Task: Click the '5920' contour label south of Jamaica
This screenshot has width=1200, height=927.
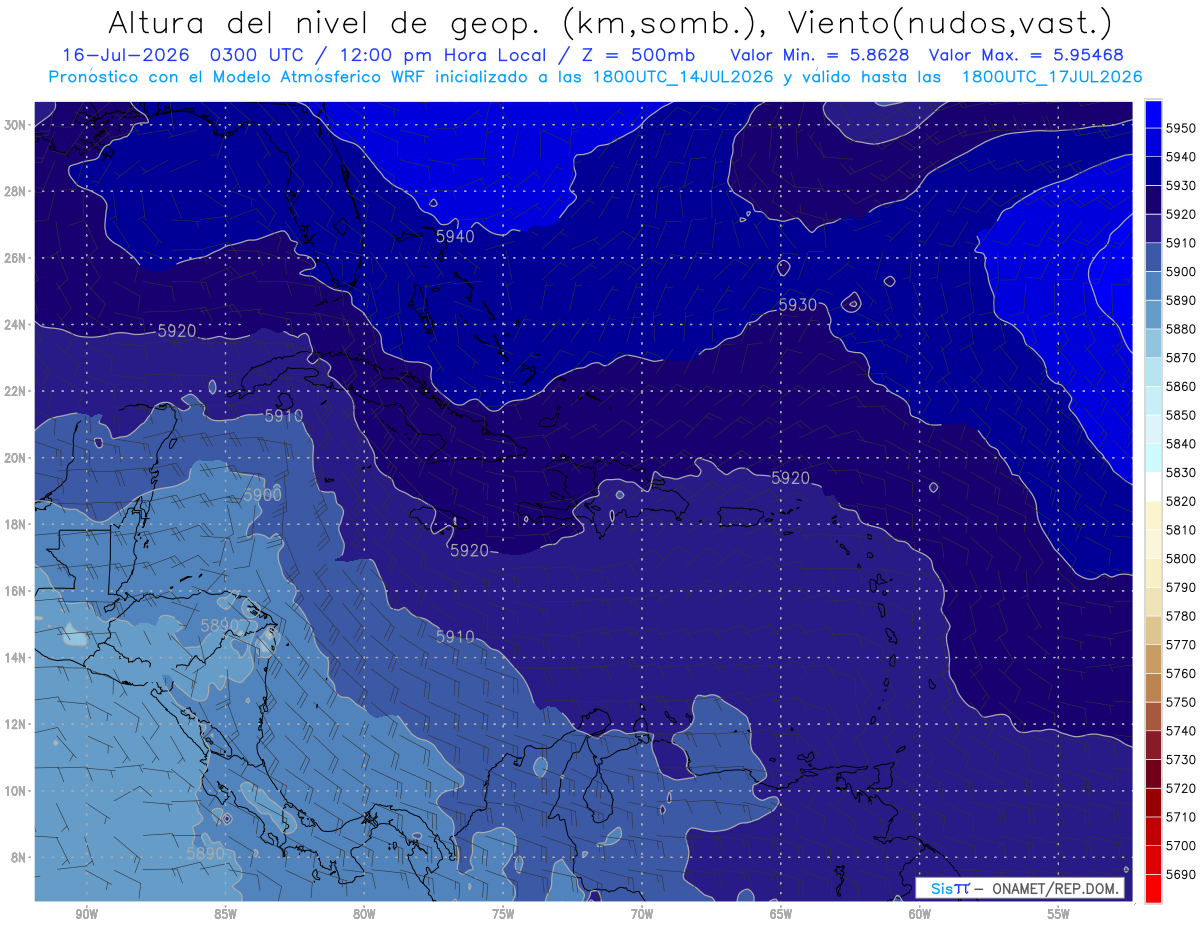Action: click(x=469, y=551)
